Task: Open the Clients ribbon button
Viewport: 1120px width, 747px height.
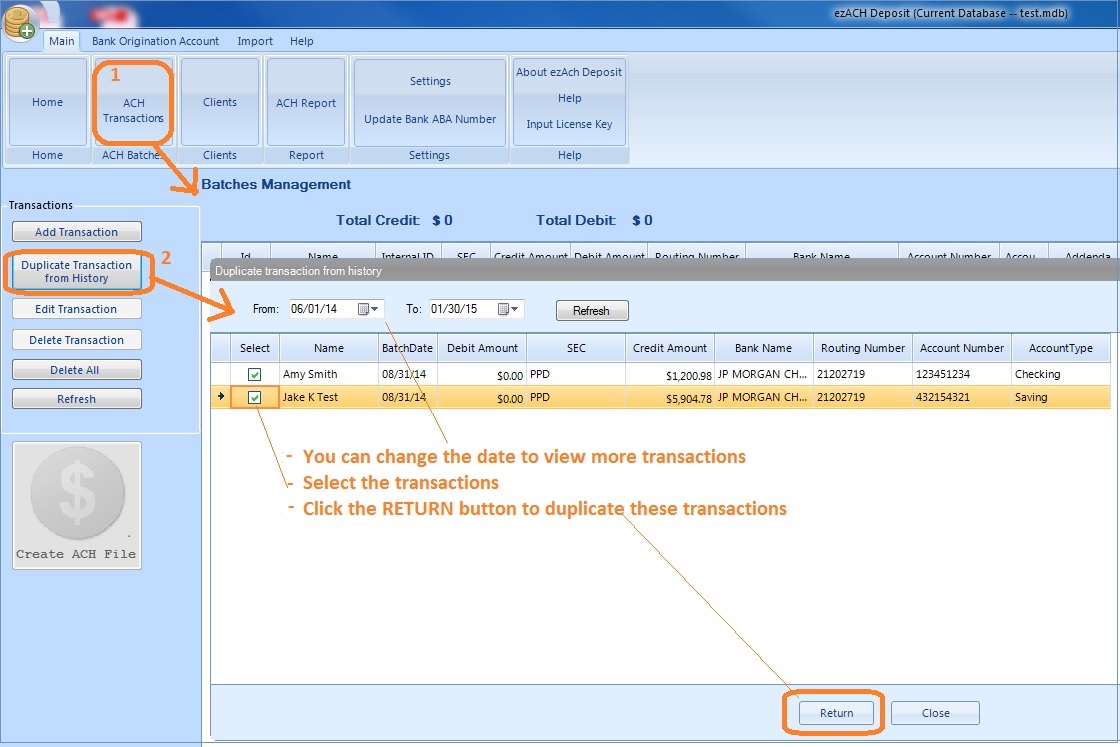Action: 219,100
